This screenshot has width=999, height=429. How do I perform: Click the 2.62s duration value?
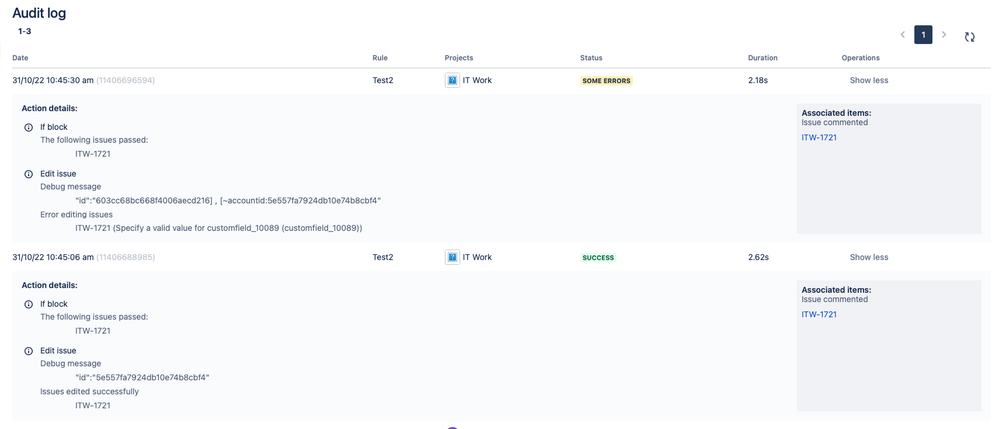point(758,258)
